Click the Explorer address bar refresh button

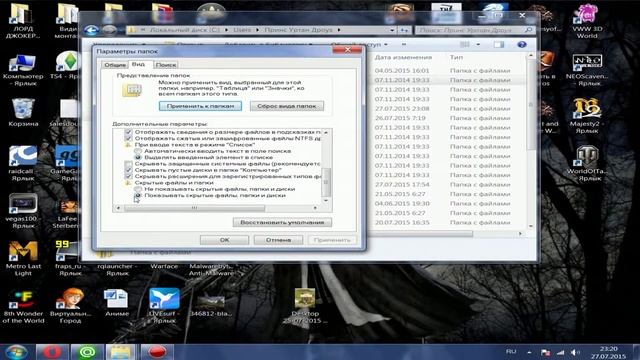tap(404, 30)
